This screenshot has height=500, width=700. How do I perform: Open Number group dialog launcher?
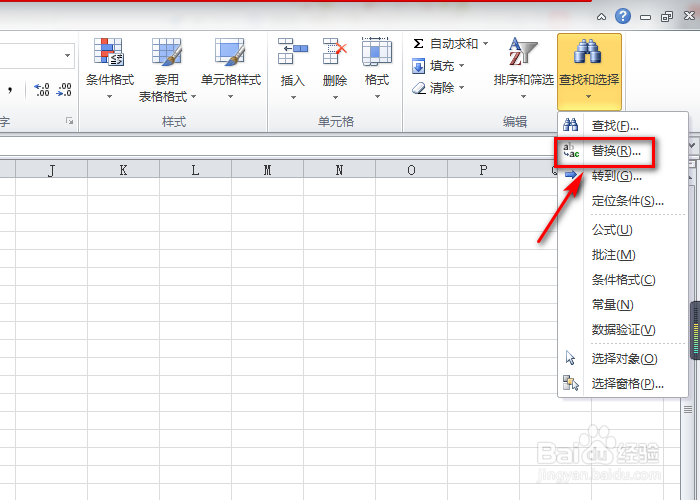(x=69, y=121)
